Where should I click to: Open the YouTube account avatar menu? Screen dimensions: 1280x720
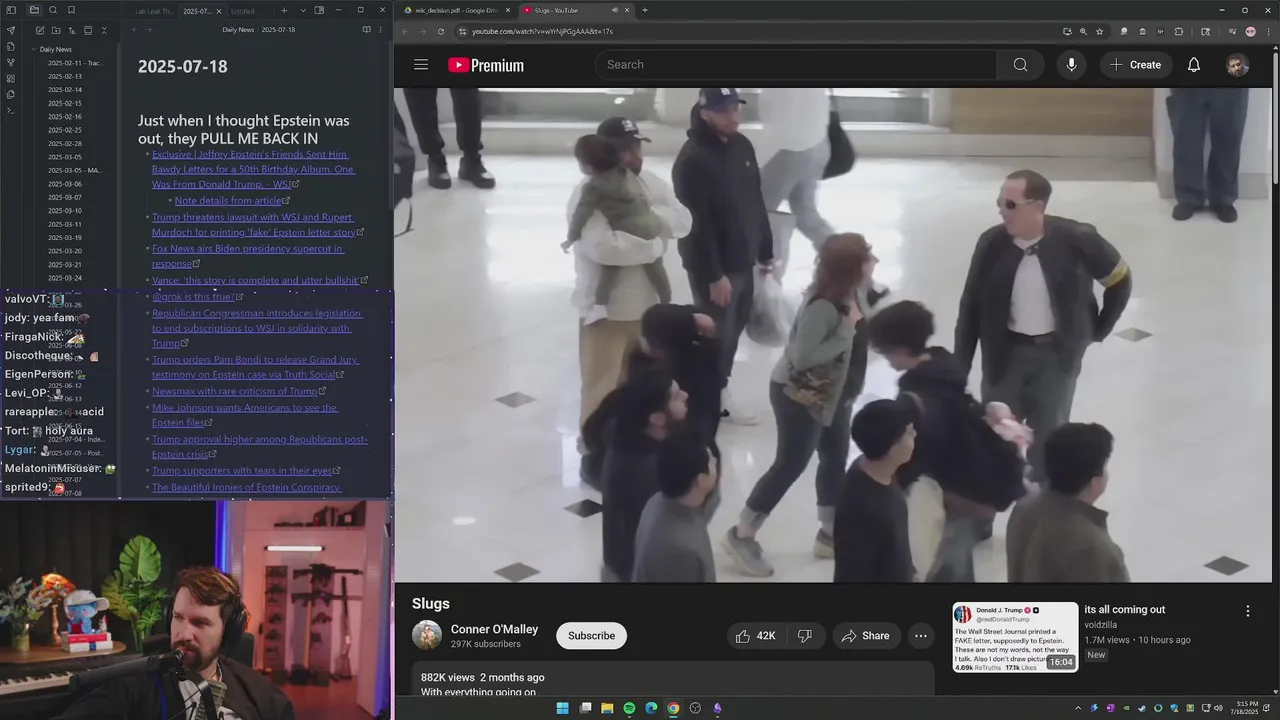coord(1238,64)
